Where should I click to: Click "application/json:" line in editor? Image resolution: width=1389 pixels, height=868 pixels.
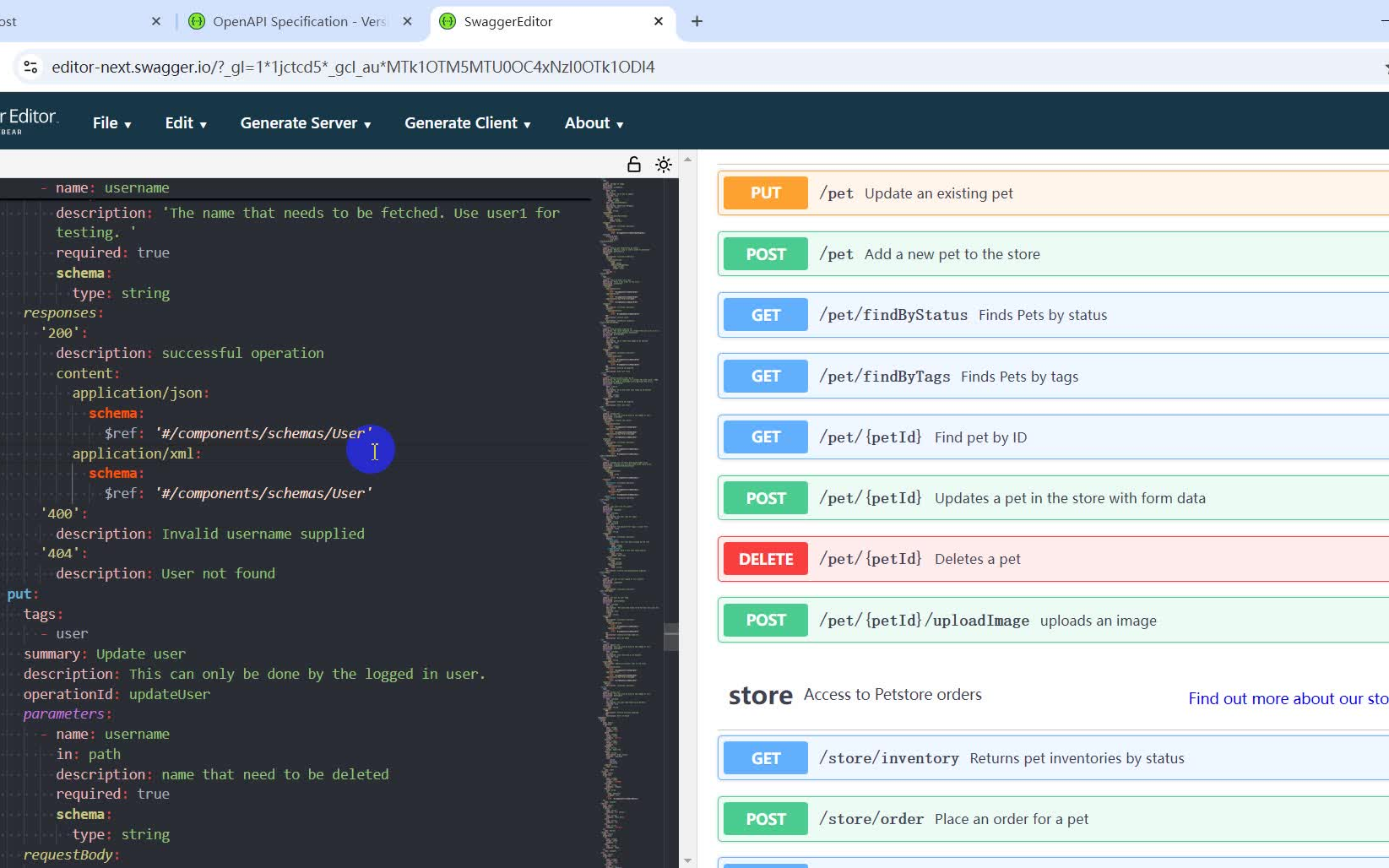click(140, 393)
